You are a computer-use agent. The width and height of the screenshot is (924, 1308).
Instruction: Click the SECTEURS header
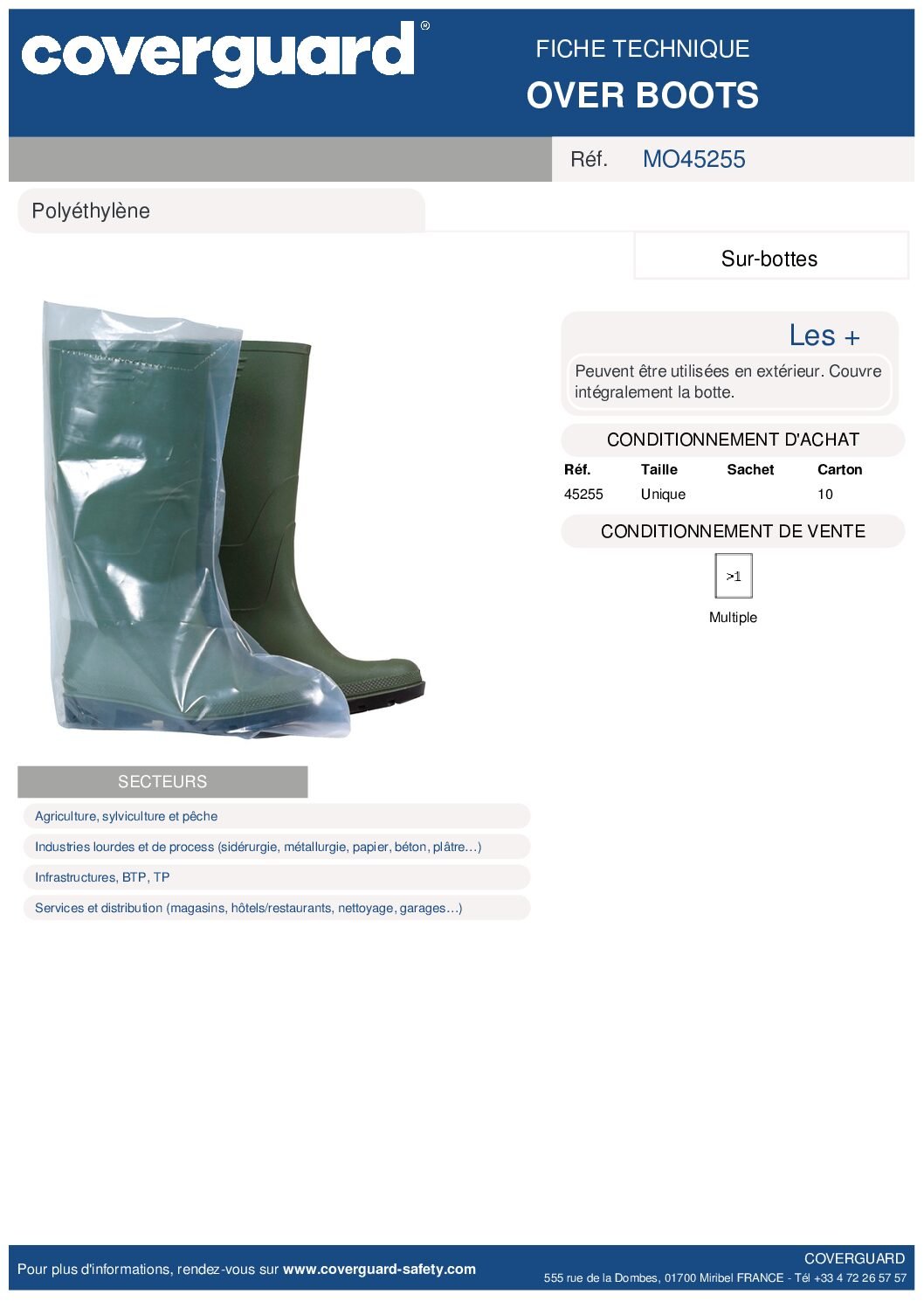tap(162, 782)
